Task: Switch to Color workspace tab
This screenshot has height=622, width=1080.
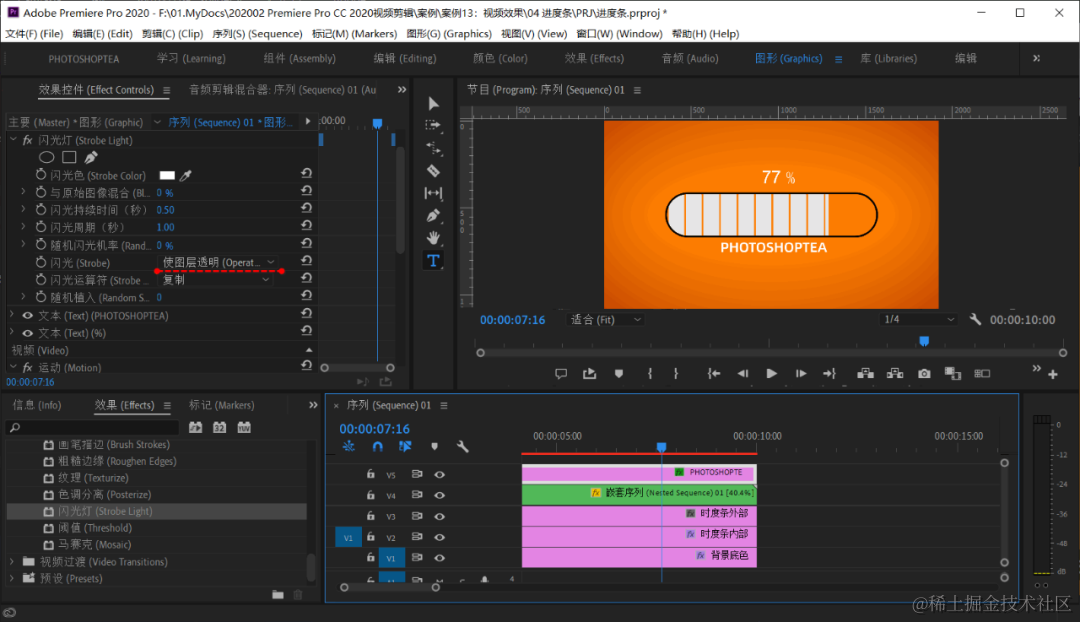Action: [x=500, y=59]
